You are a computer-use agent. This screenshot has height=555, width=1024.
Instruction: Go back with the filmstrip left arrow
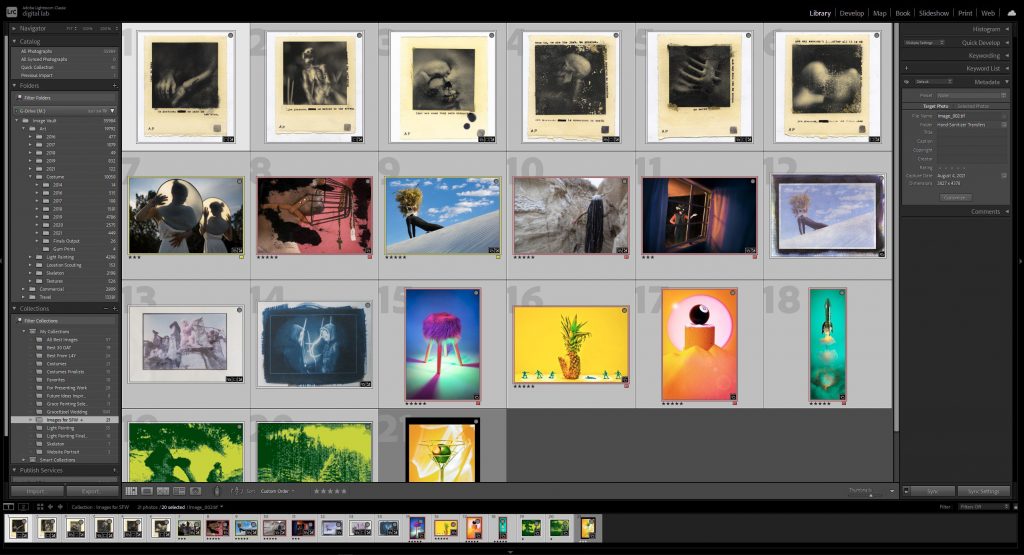coord(50,507)
